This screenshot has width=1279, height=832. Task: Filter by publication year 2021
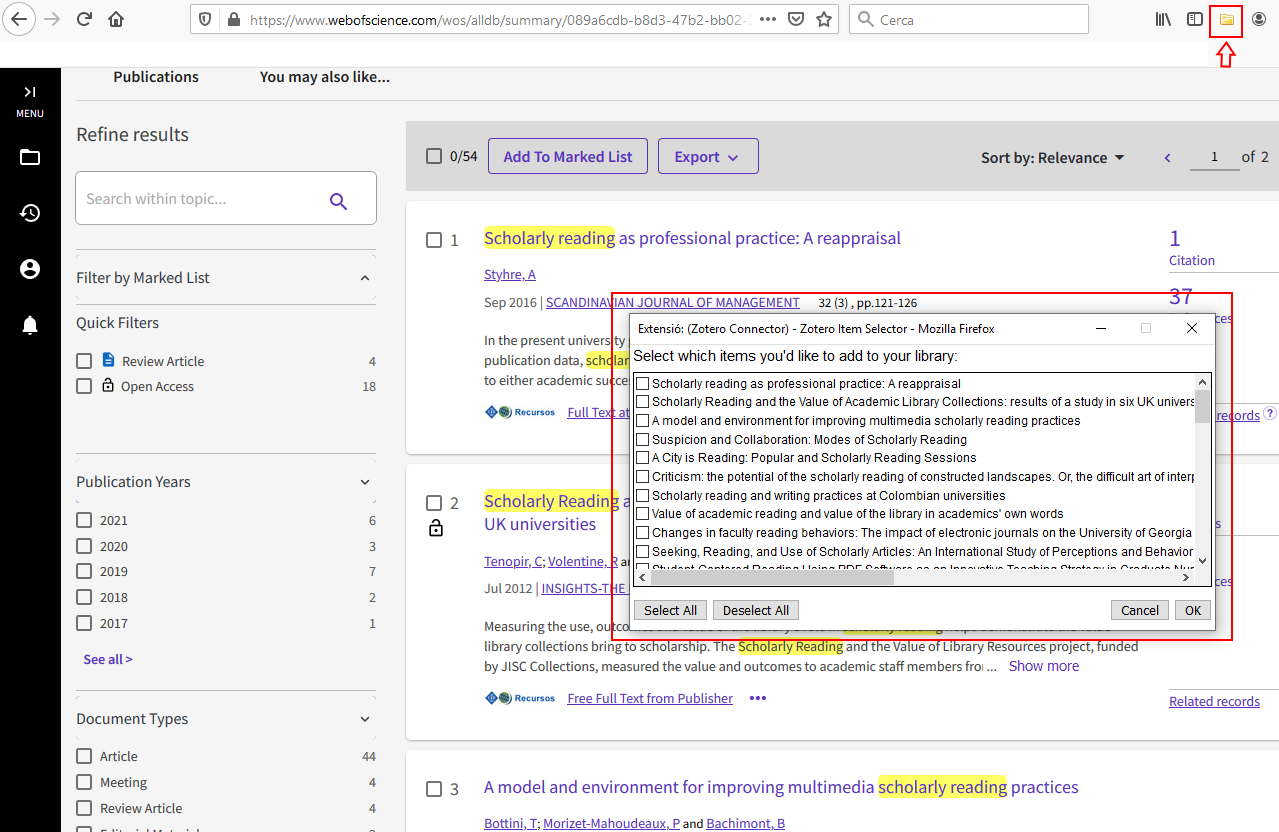84,520
